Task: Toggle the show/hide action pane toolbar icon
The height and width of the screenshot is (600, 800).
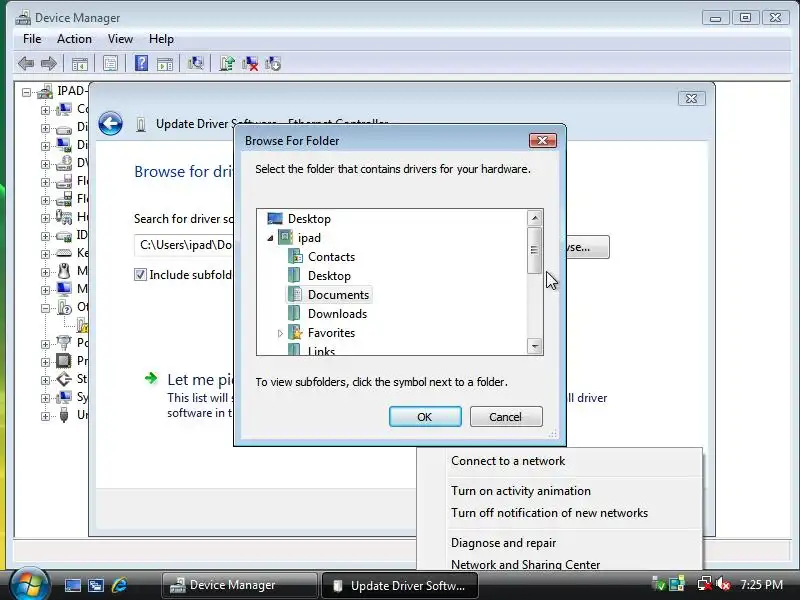Action: pos(165,64)
